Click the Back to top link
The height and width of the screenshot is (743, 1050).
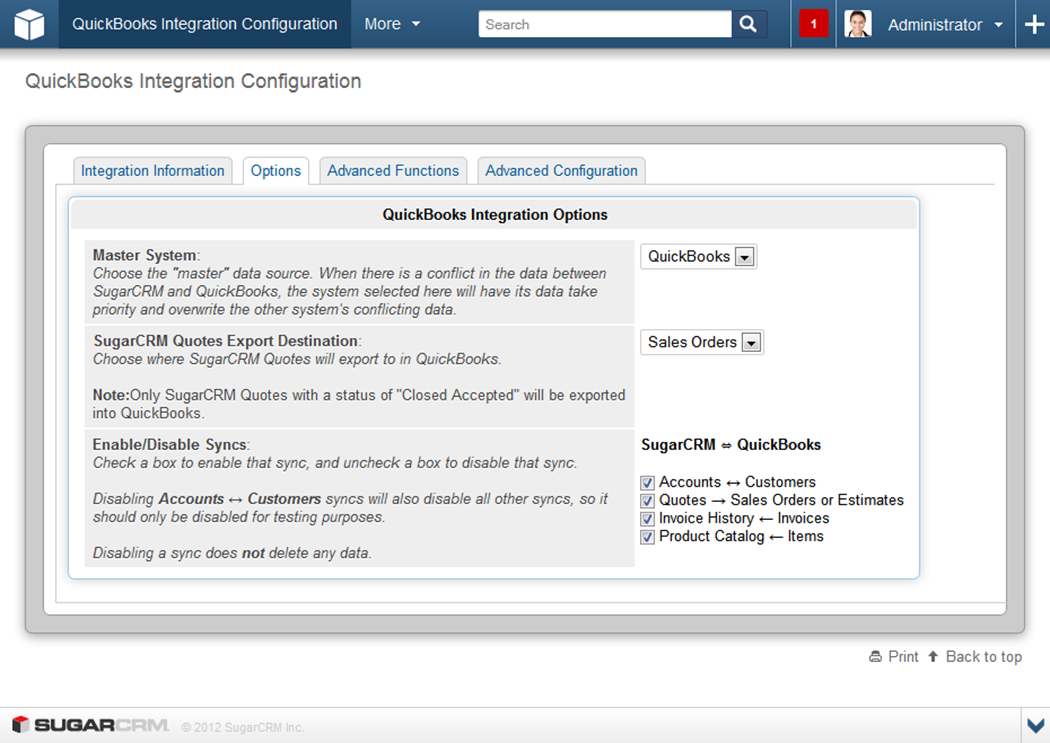(x=975, y=657)
